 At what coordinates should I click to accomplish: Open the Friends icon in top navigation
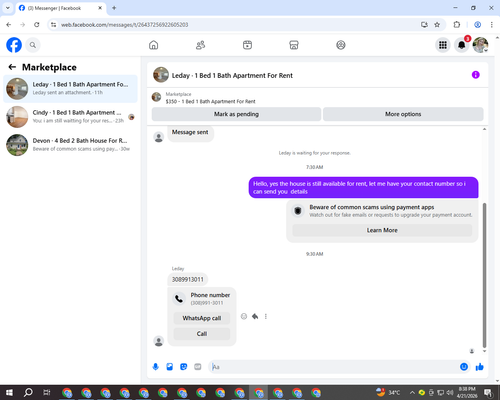click(x=200, y=45)
